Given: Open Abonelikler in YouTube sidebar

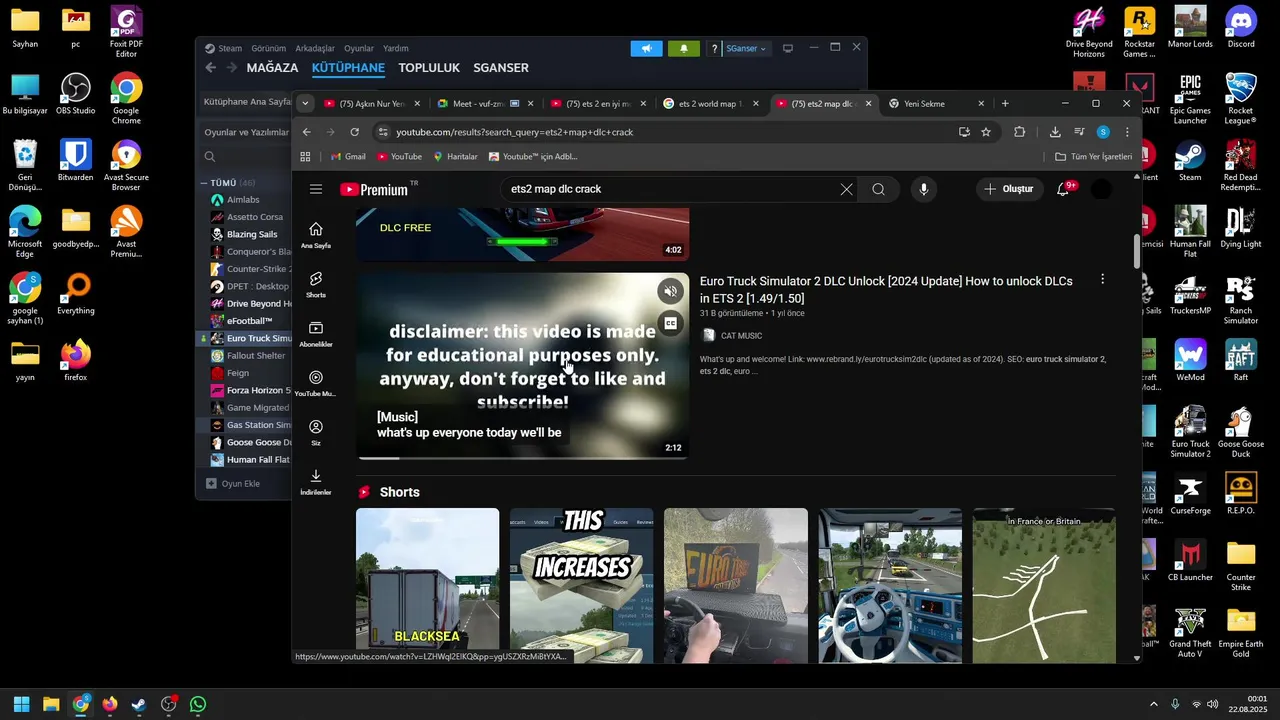Looking at the screenshot, I should (x=316, y=334).
